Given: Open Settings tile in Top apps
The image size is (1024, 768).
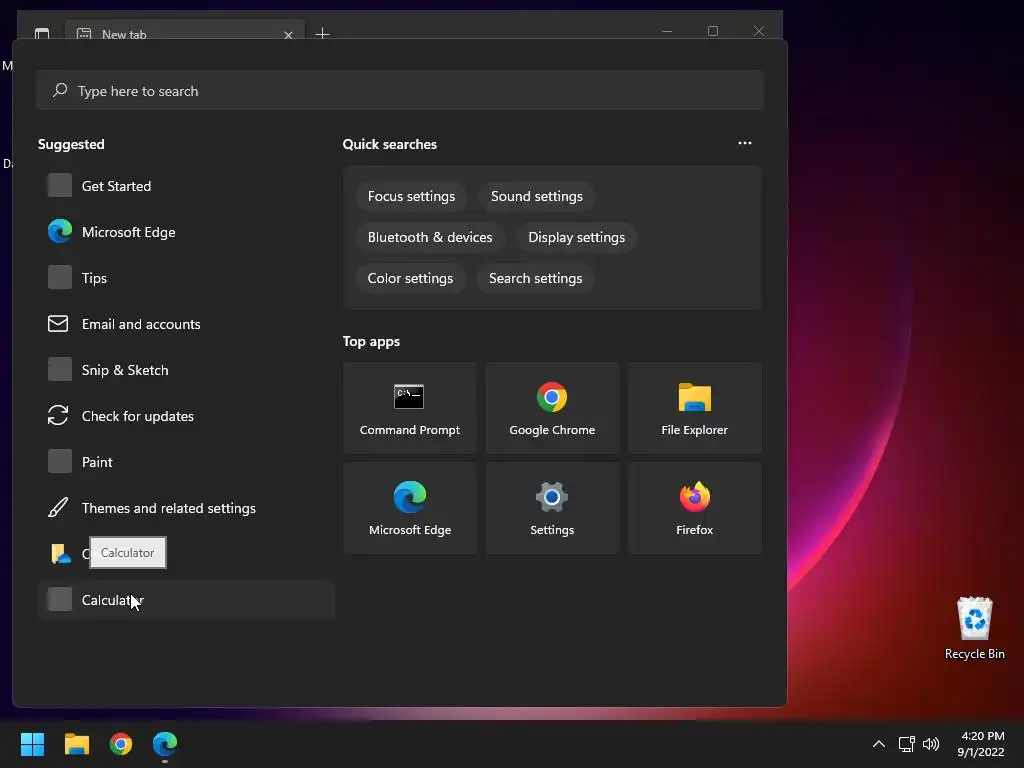Looking at the screenshot, I should coord(552,508).
